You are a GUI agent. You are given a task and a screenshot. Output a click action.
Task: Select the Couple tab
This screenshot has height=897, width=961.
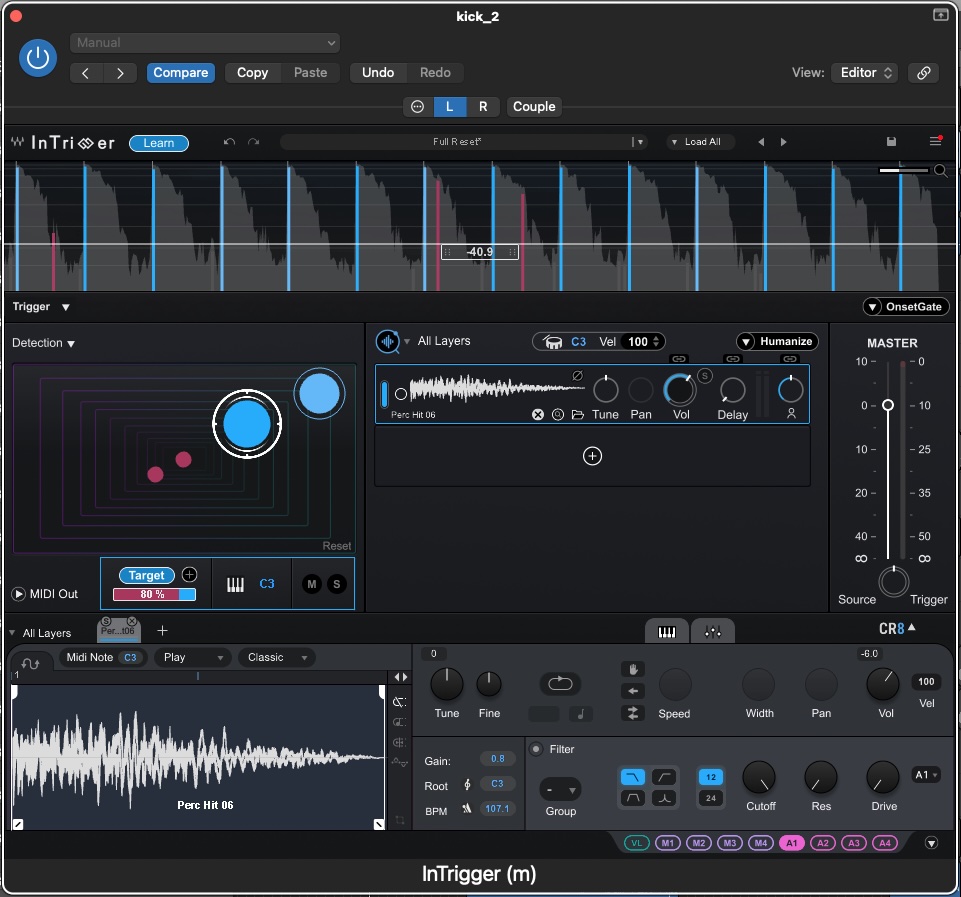tap(533, 107)
